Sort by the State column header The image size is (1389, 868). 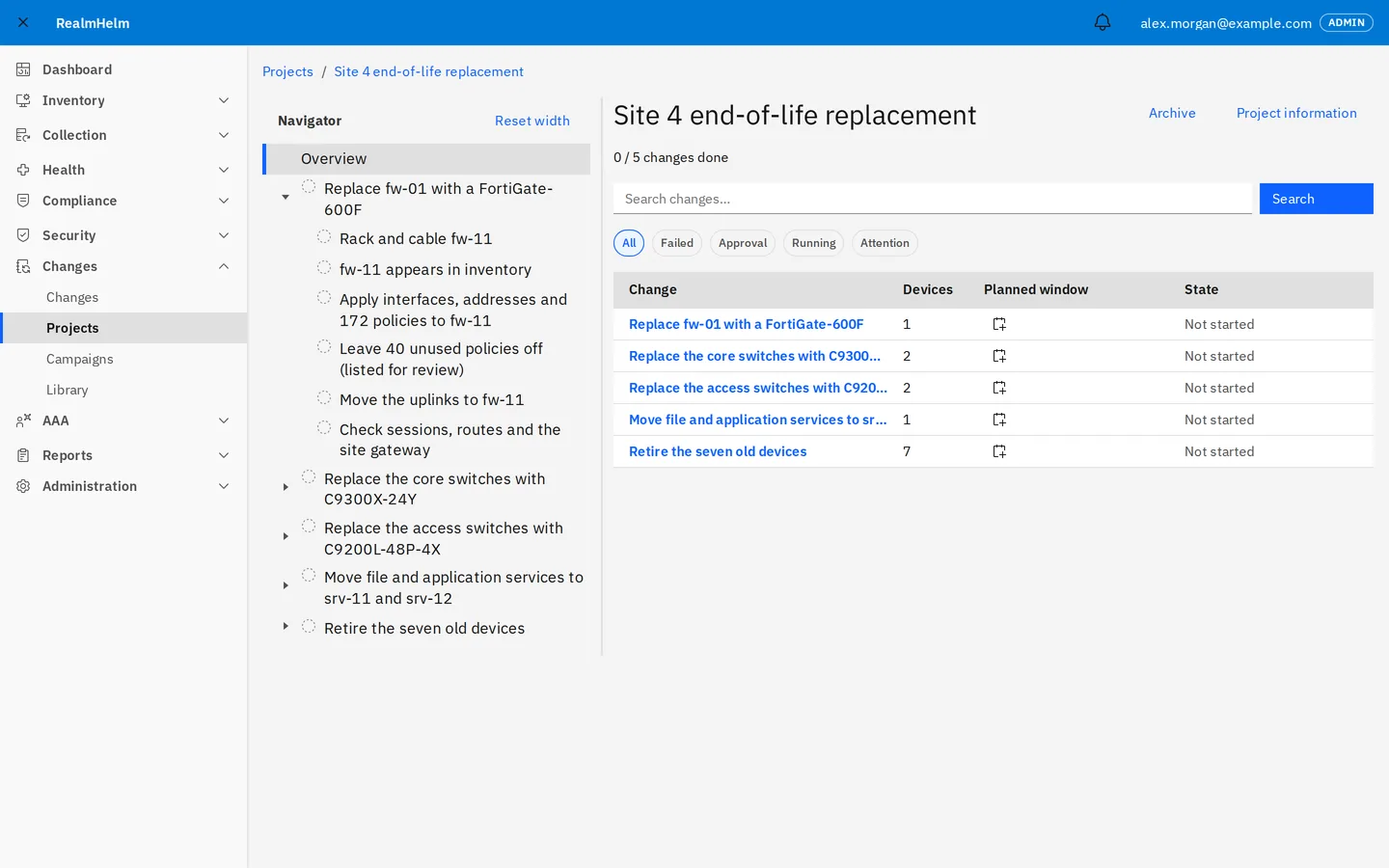(x=1201, y=289)
